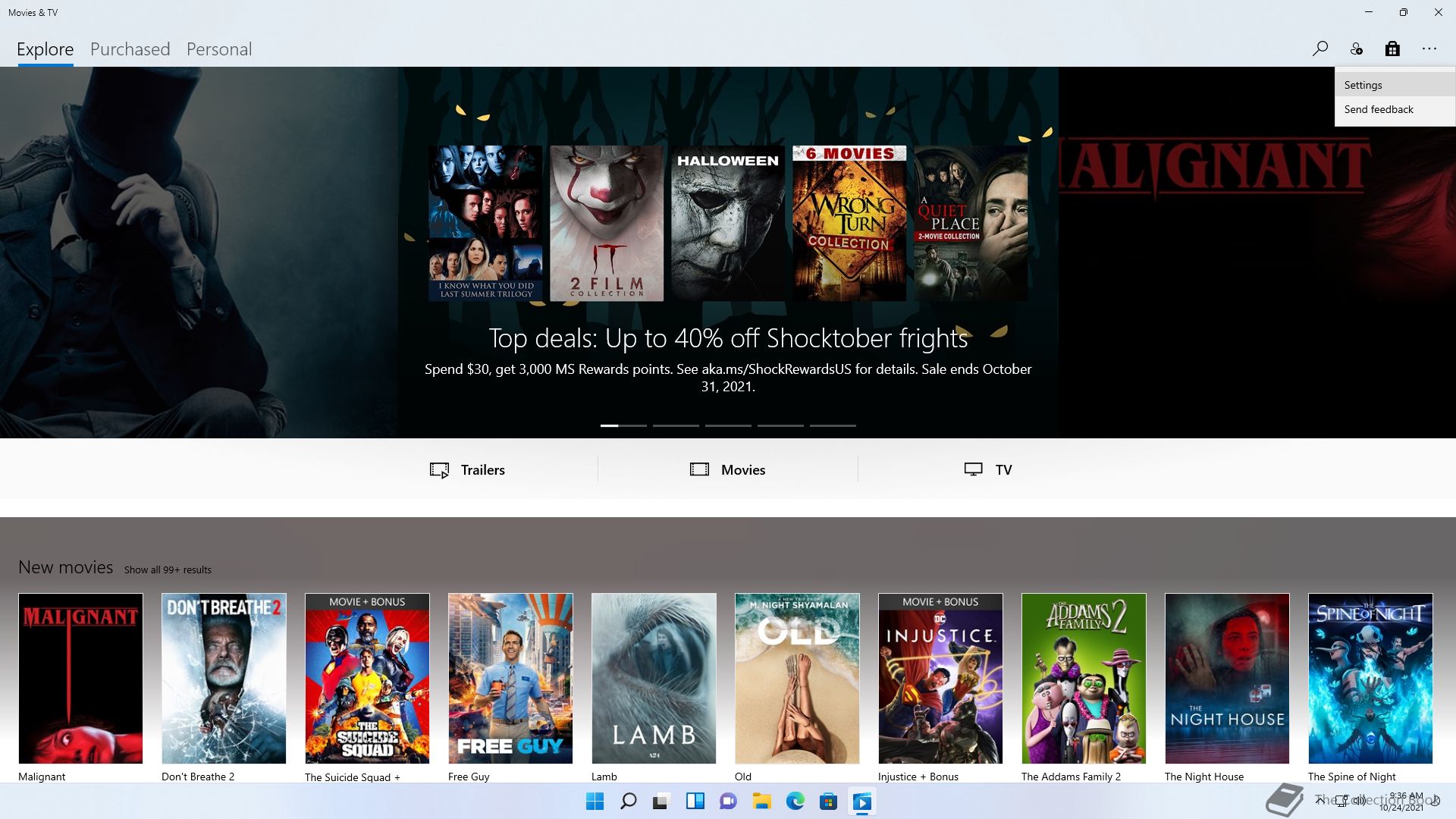Viewport: 1456px width, 819px height.
Task: Jump to second carousel slide indicator
Action: coord(676,425)
